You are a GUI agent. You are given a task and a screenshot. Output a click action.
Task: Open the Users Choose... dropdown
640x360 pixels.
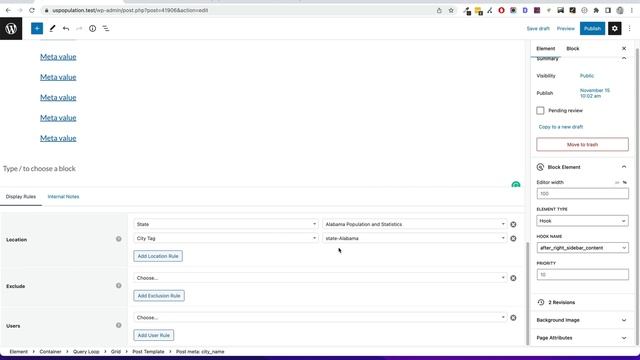[x=320, y=317]
